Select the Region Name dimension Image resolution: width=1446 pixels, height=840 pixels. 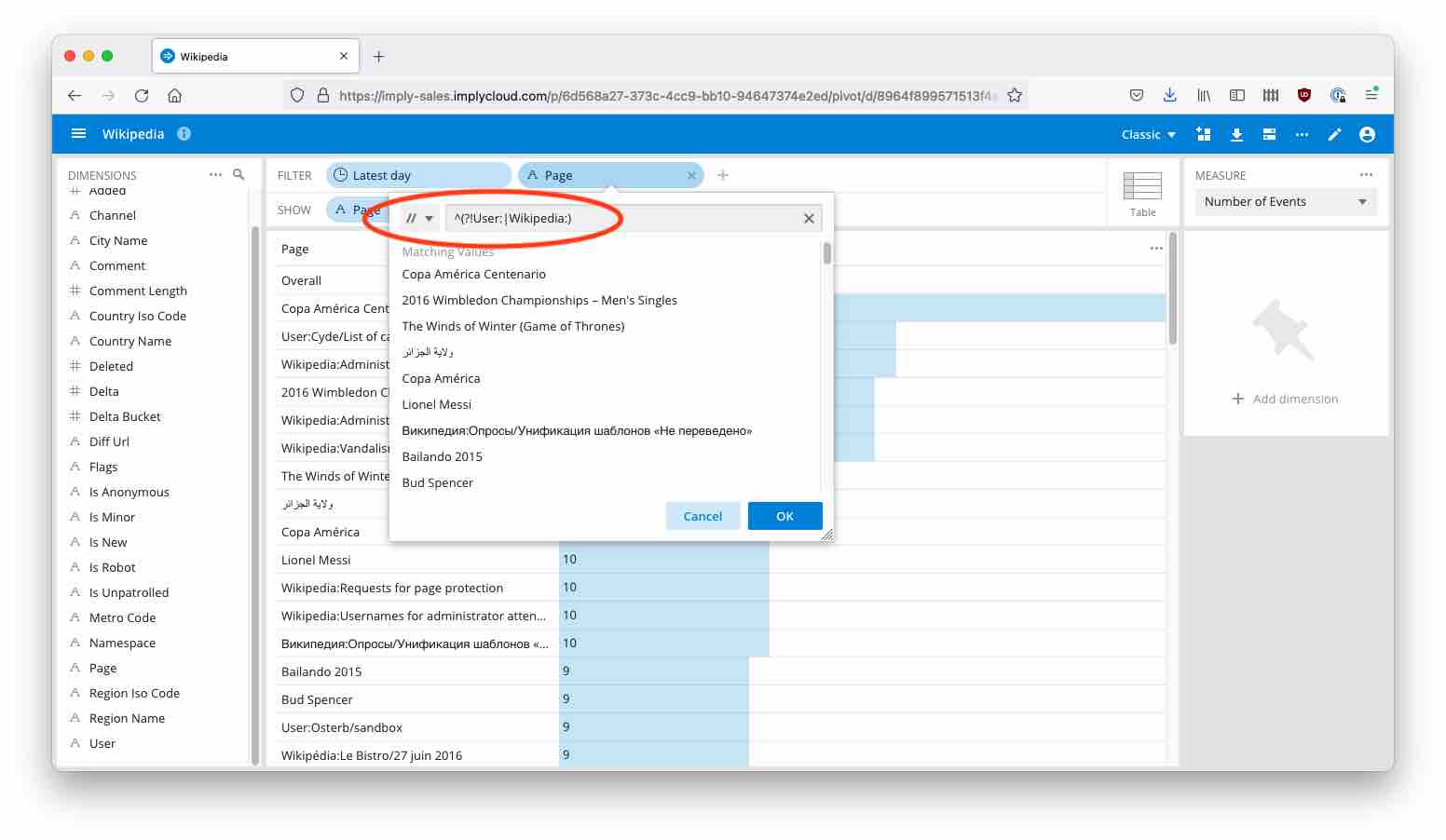coord(127,718)
